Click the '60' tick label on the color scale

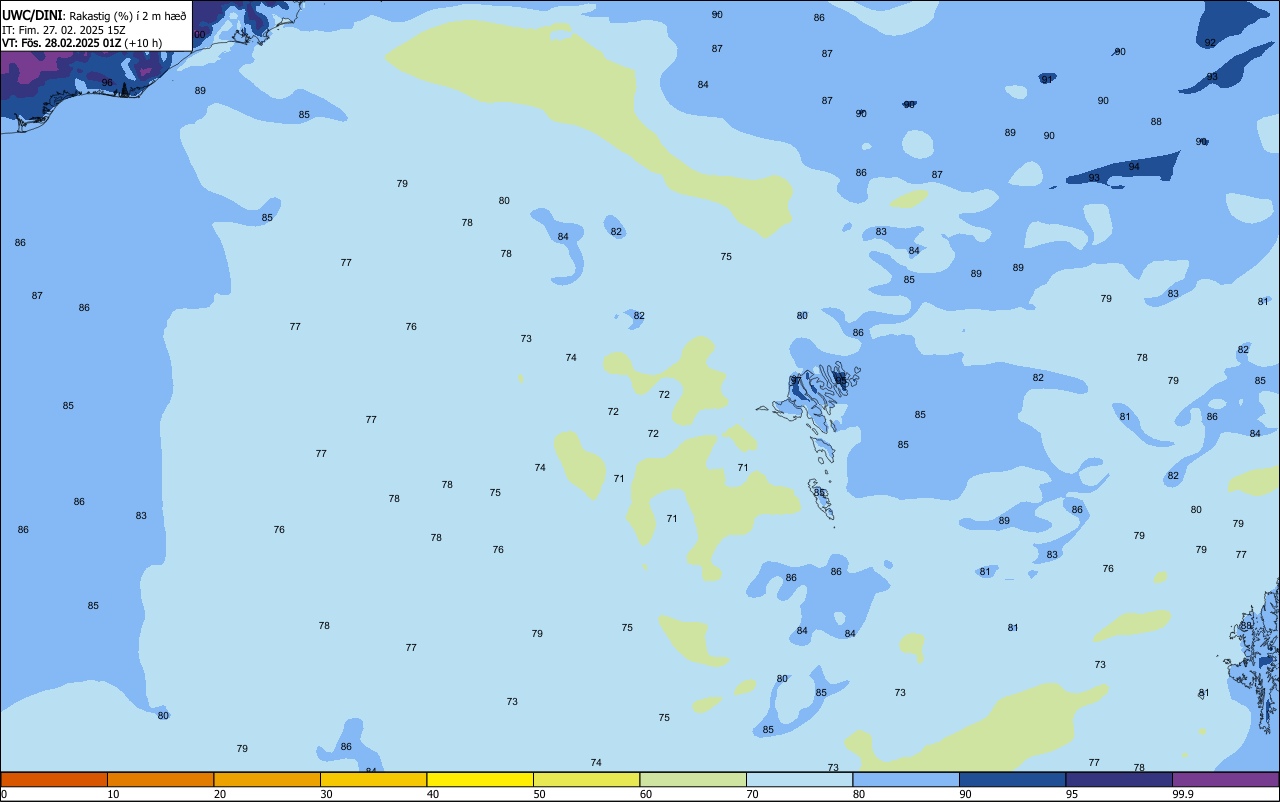point(646,794)
